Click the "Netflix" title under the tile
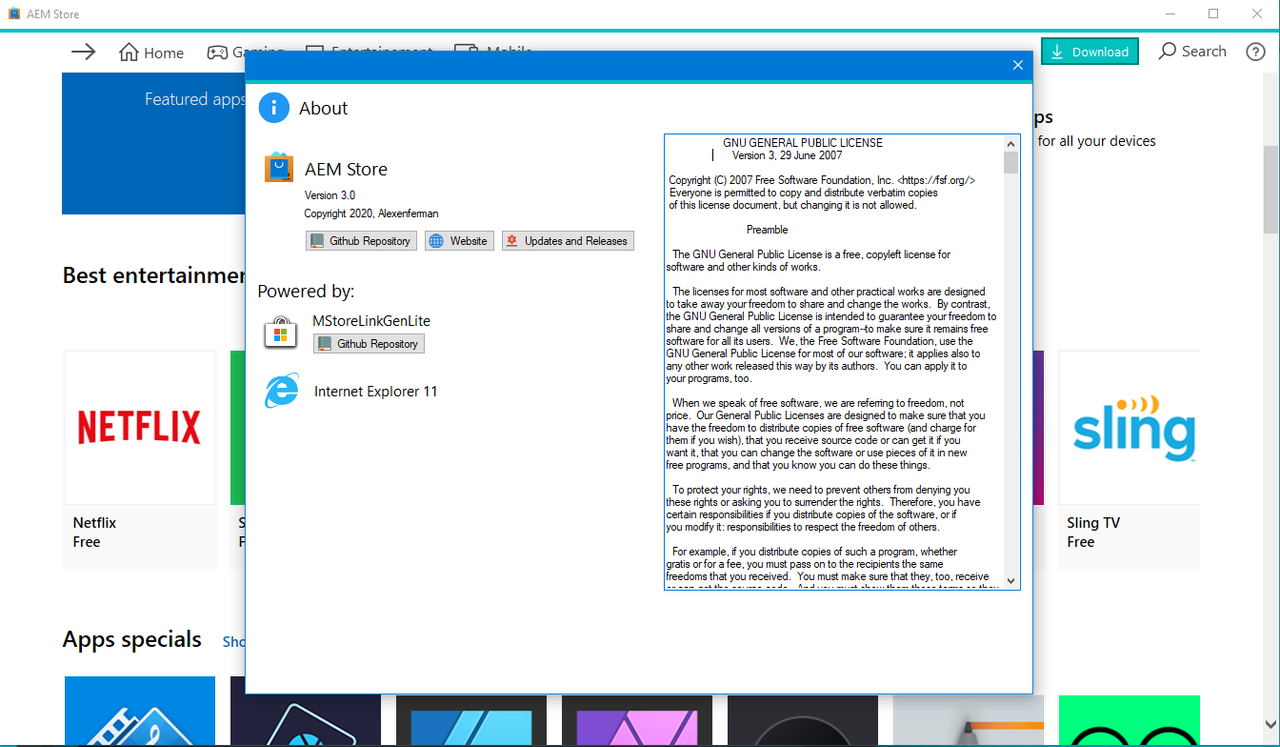1280x747 pixels. (x=95, y=522)
